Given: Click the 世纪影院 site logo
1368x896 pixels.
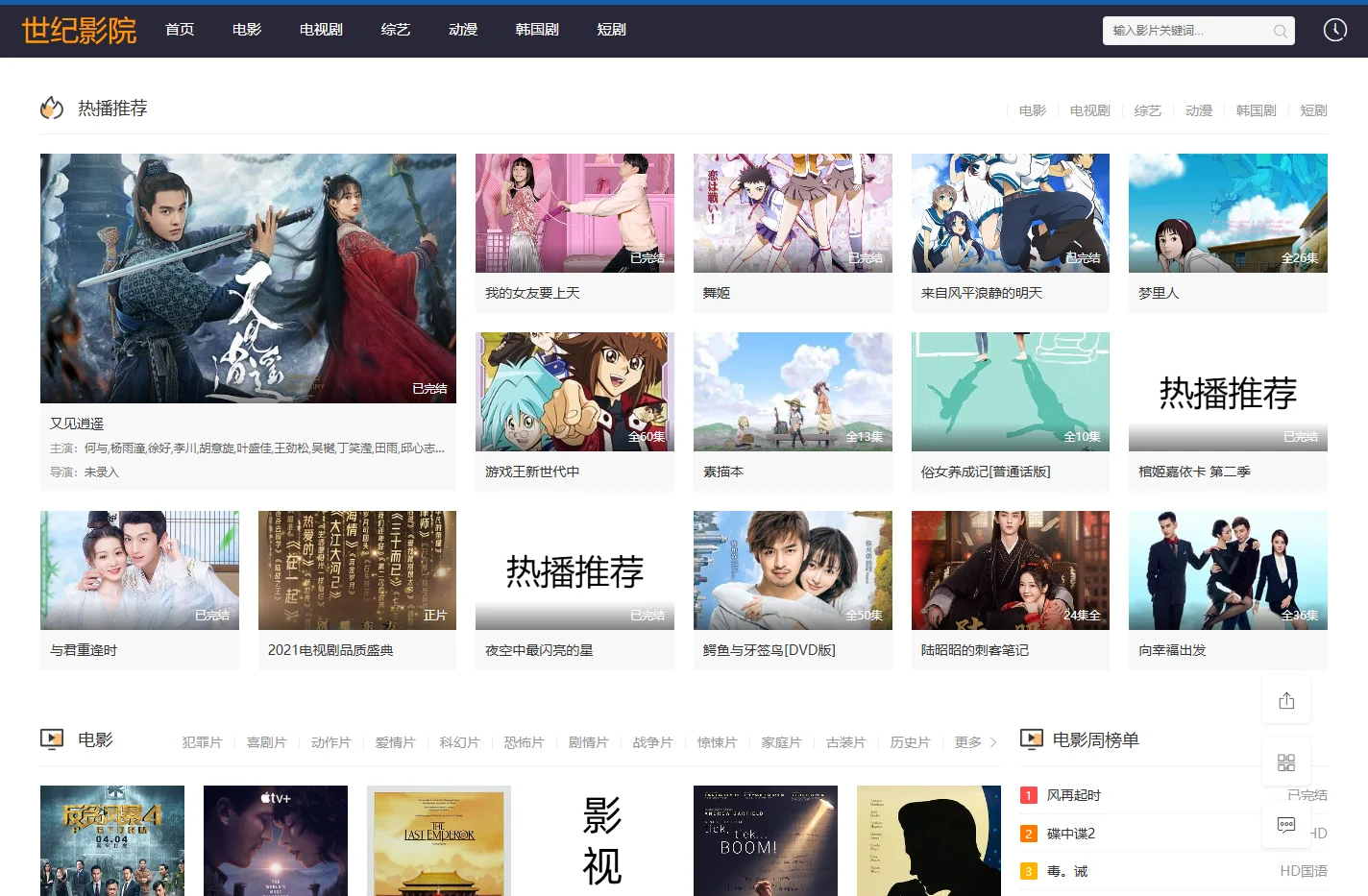Looking at the screenshot, I should [79, 30].
